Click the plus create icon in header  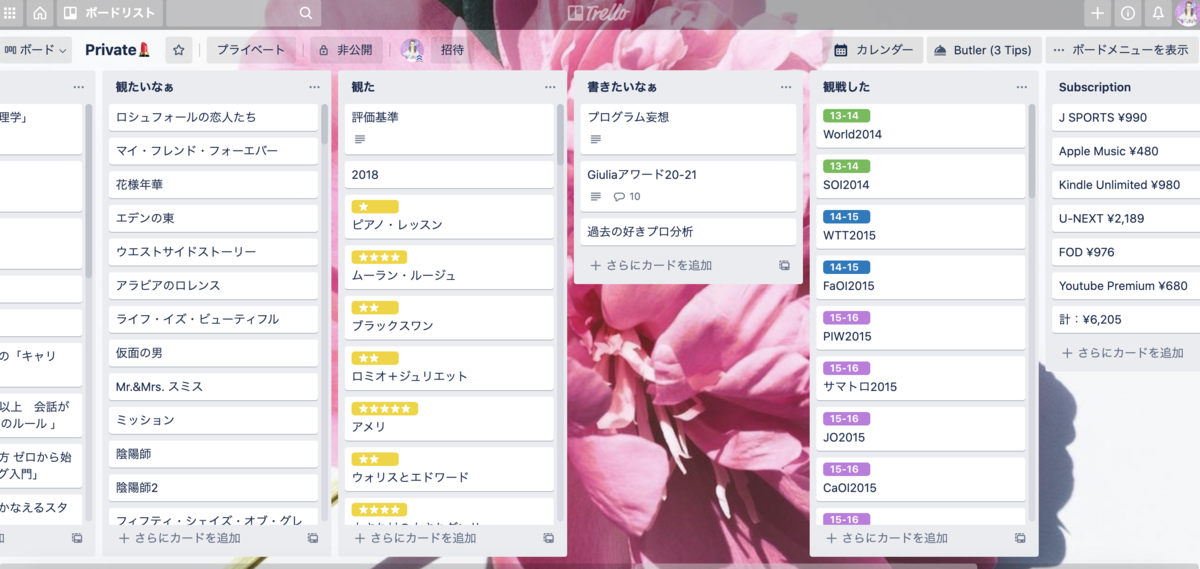coord(1097,13)
